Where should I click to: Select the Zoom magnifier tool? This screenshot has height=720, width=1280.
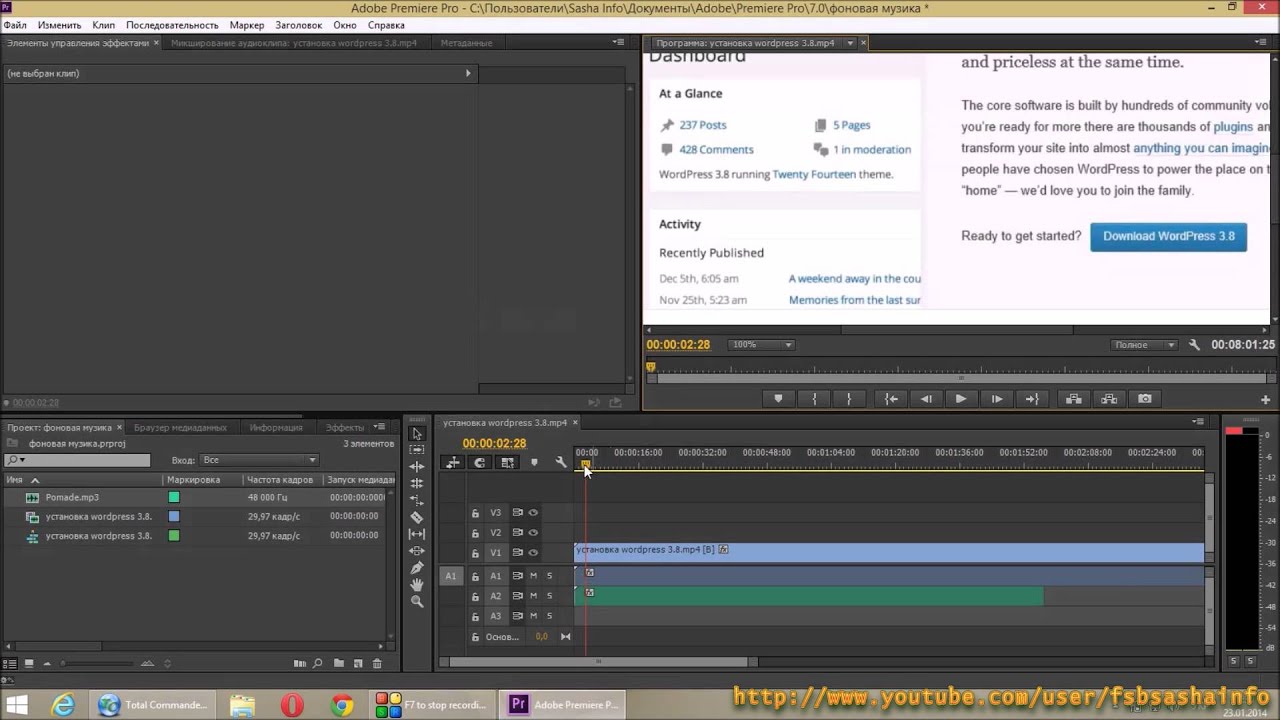pyautogui.click(x=417, y=601)
